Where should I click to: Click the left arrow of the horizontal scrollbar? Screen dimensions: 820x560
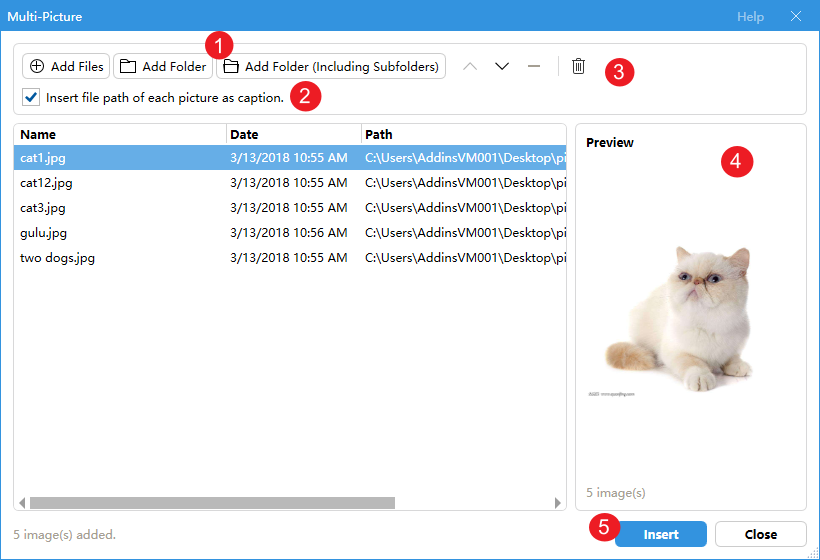pos(22,503)
